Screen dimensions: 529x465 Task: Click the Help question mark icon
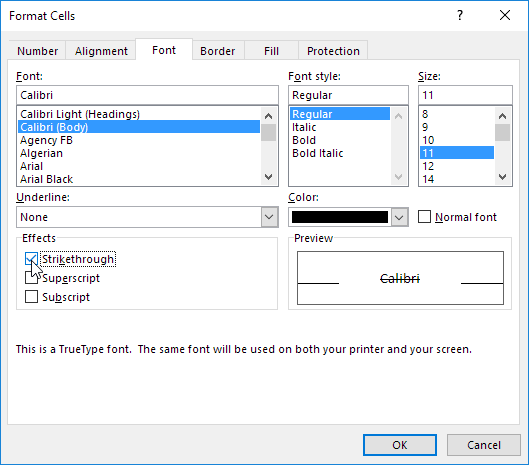tap(460, 15)
